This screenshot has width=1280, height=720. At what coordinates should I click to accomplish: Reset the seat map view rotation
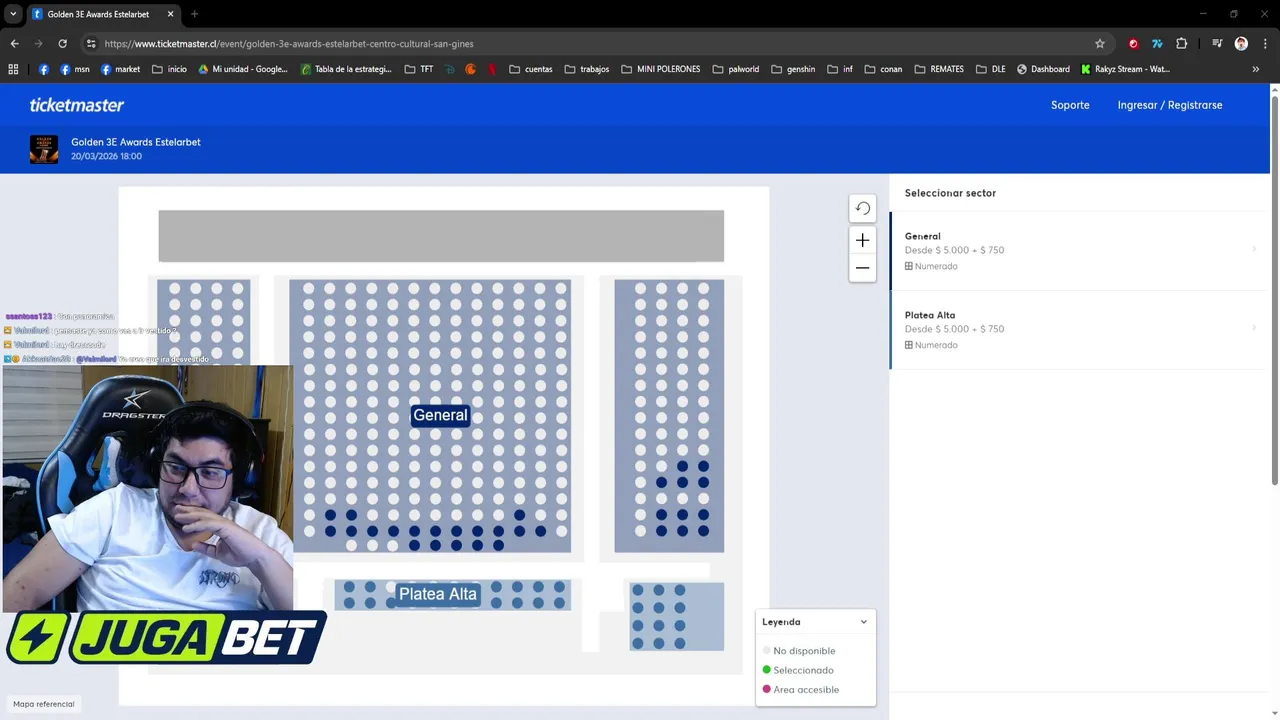pyautogui.click(x=862, y=208)
